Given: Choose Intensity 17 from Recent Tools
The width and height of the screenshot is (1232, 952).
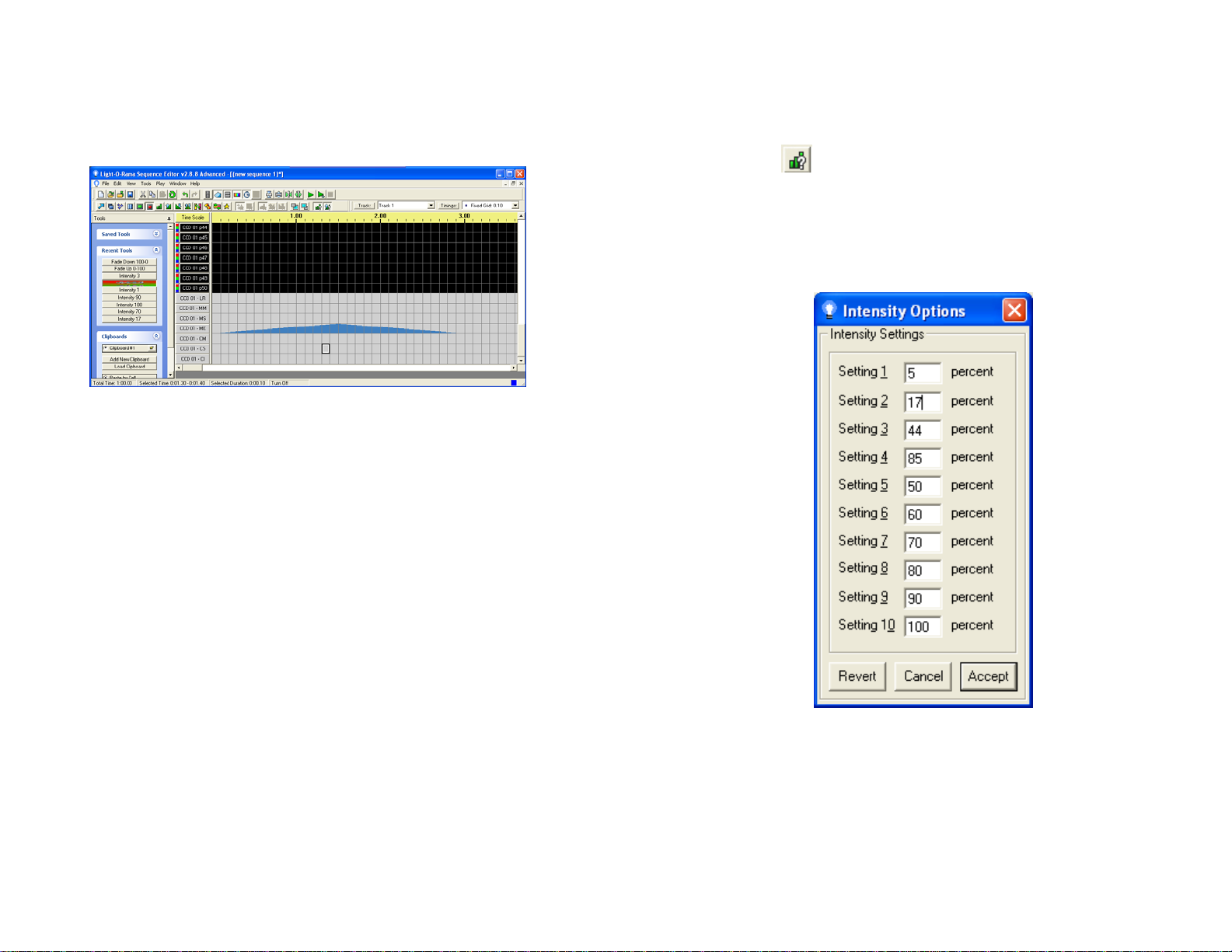Looking at the screenshot, I should 129,319.
